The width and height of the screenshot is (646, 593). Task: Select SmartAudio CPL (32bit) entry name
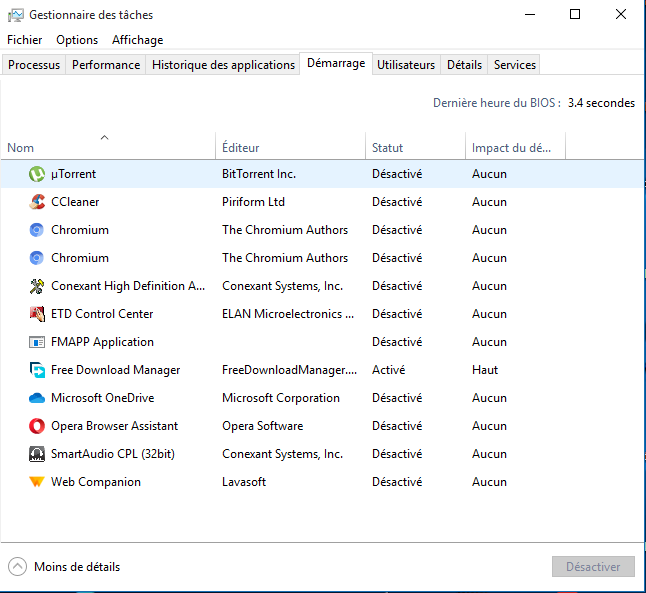click(x=112, y=454)
